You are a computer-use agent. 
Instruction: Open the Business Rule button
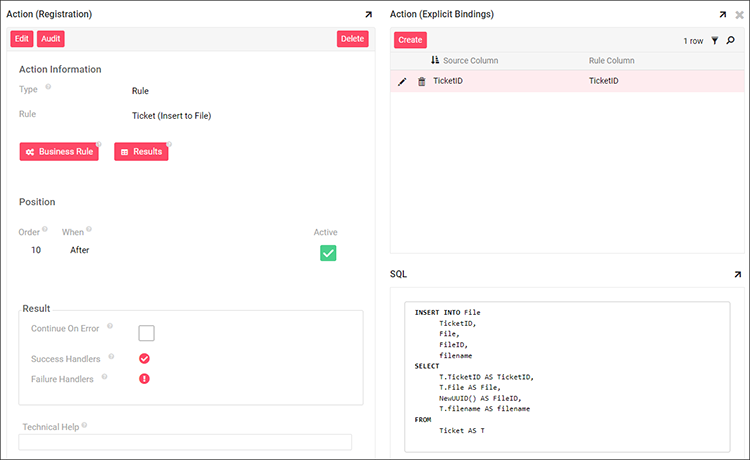click(59, 151)
